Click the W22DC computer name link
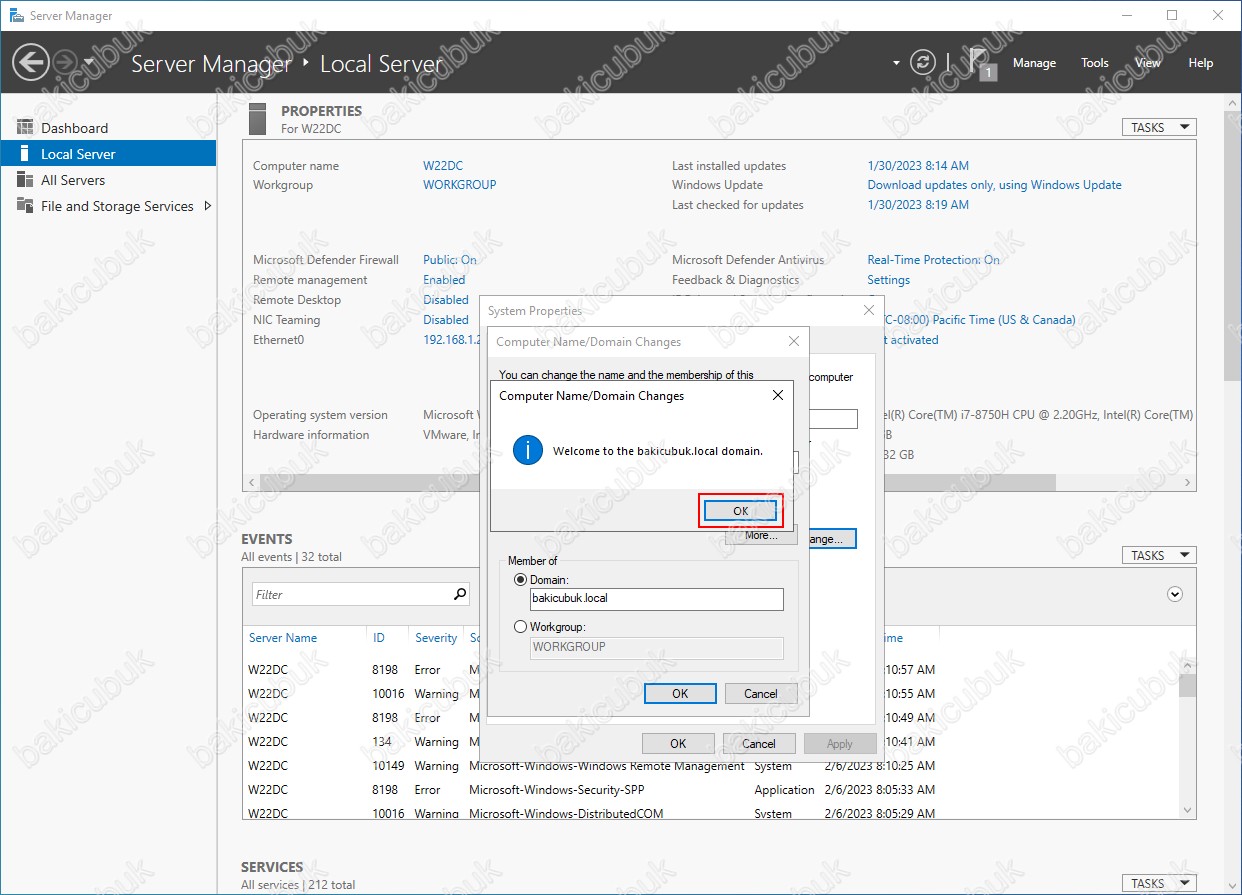 click(x=443, y=166)
